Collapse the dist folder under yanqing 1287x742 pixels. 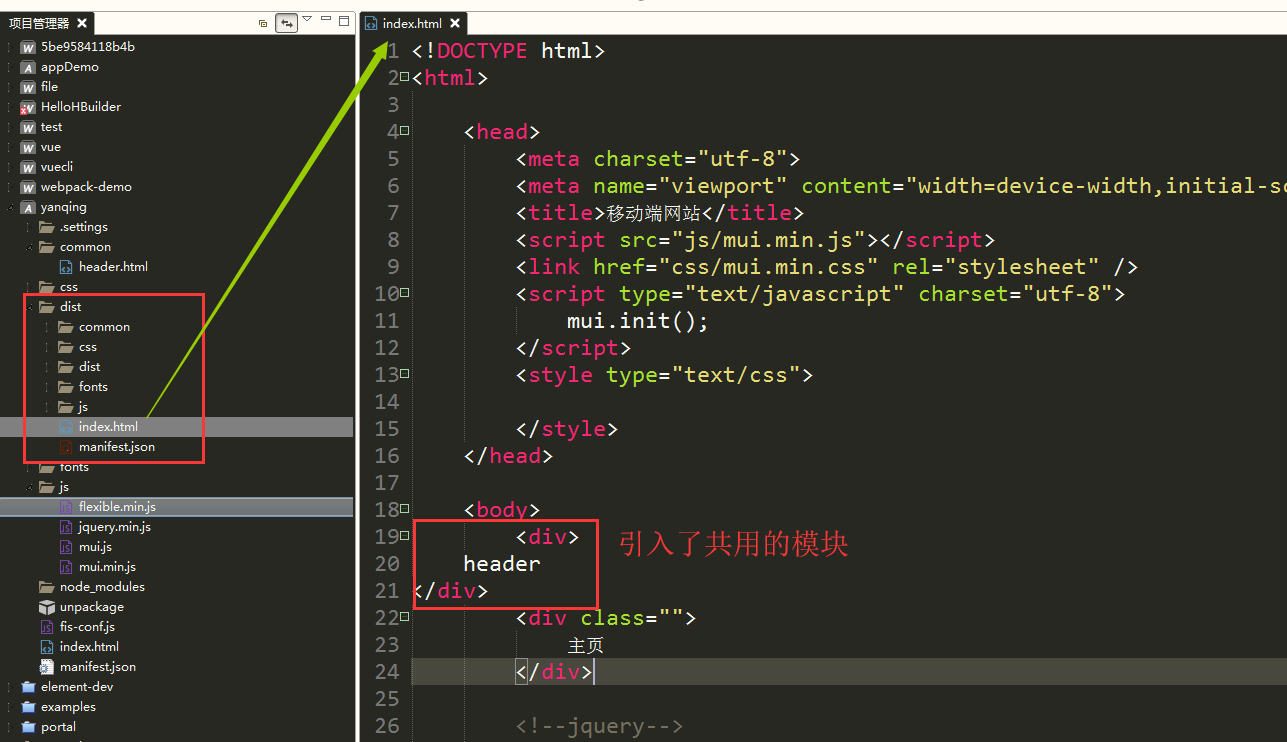pyautogui.click(x=31, y=307)
